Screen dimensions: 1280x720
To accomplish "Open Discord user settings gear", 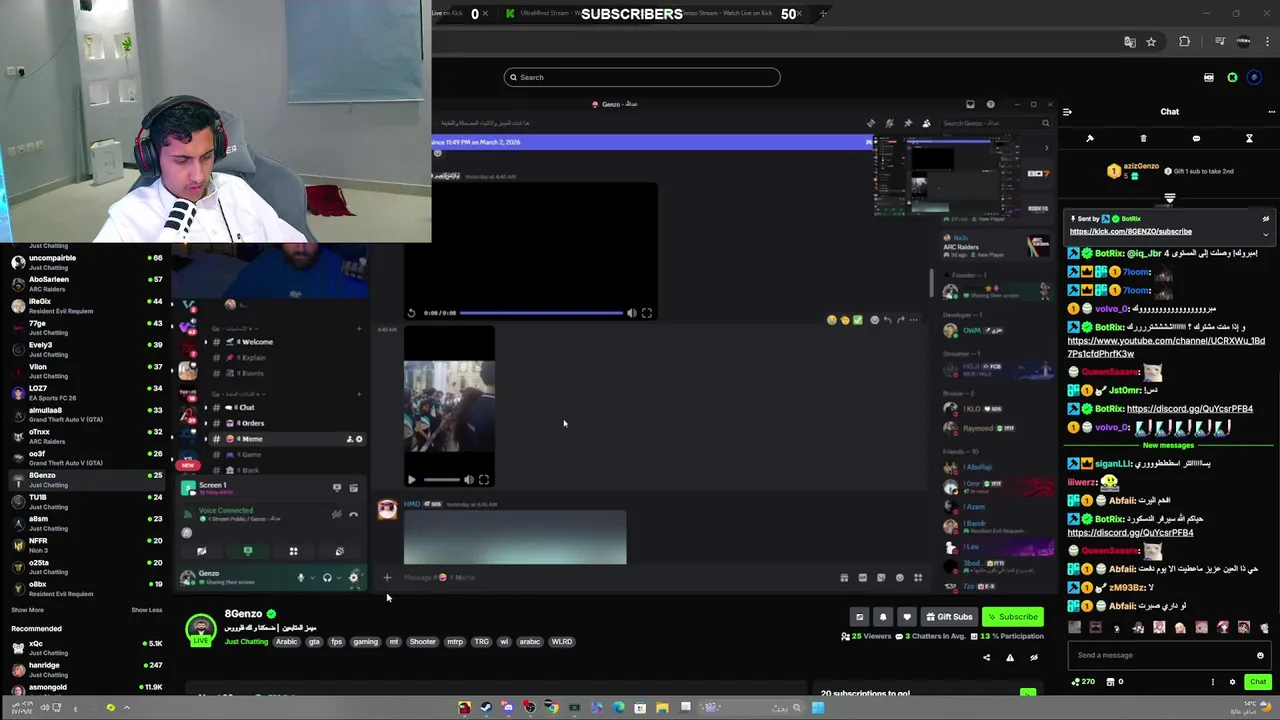I will click(x=353, y=578).
